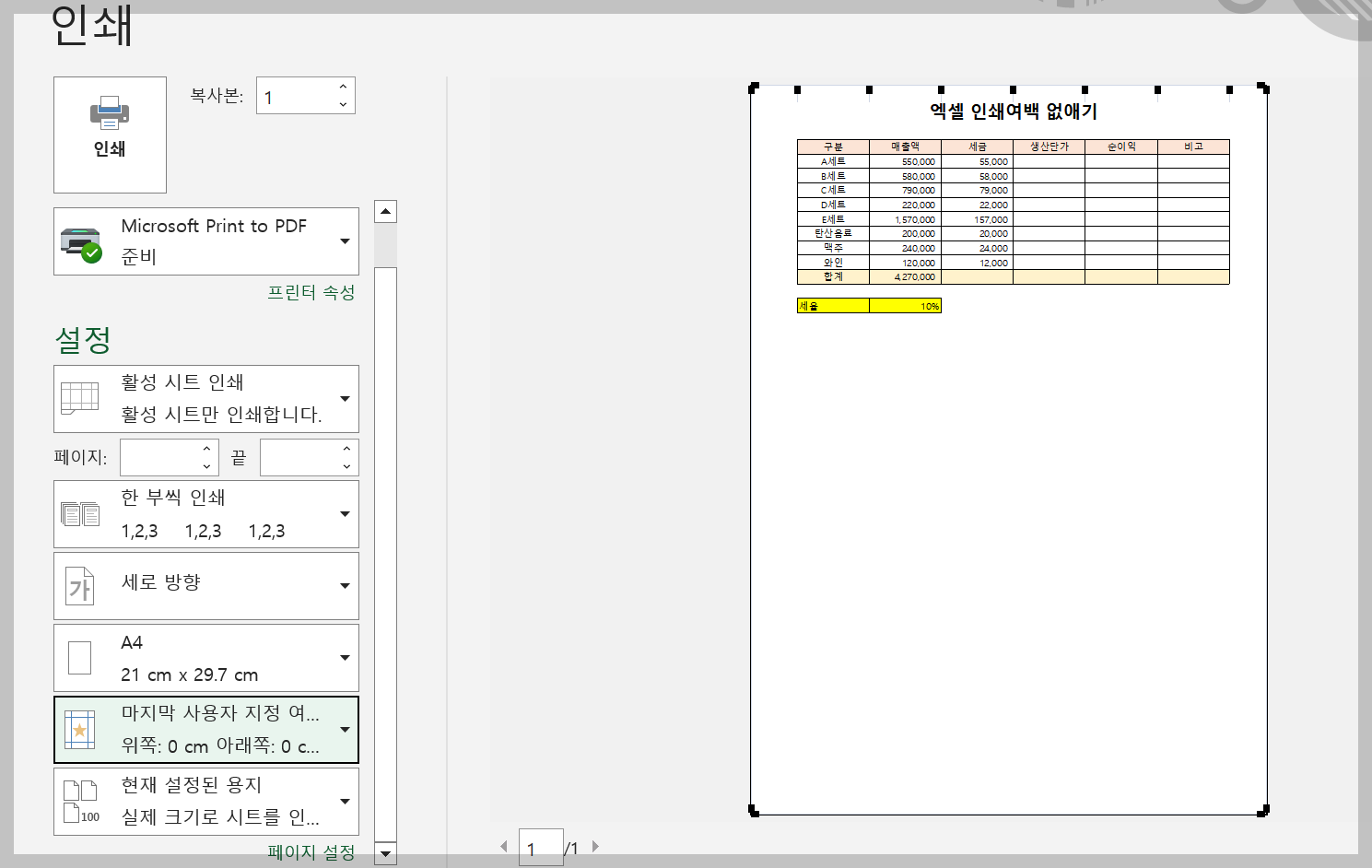Click the previous page arrow under the preview

[504, 845]
